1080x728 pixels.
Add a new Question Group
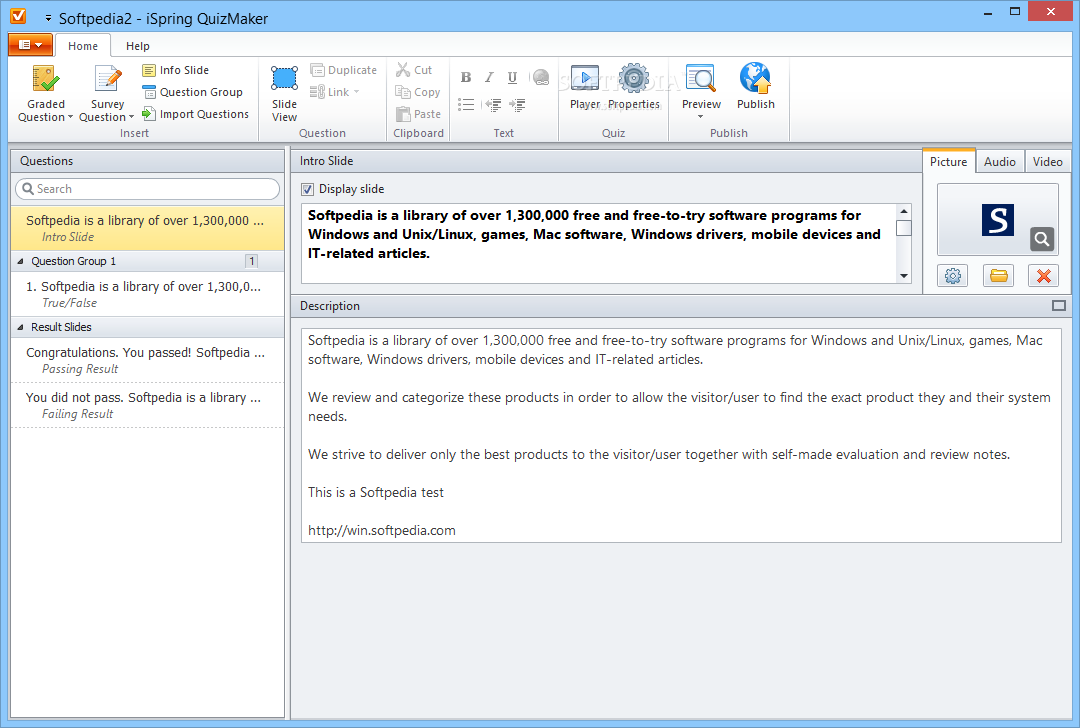[192, 92]
